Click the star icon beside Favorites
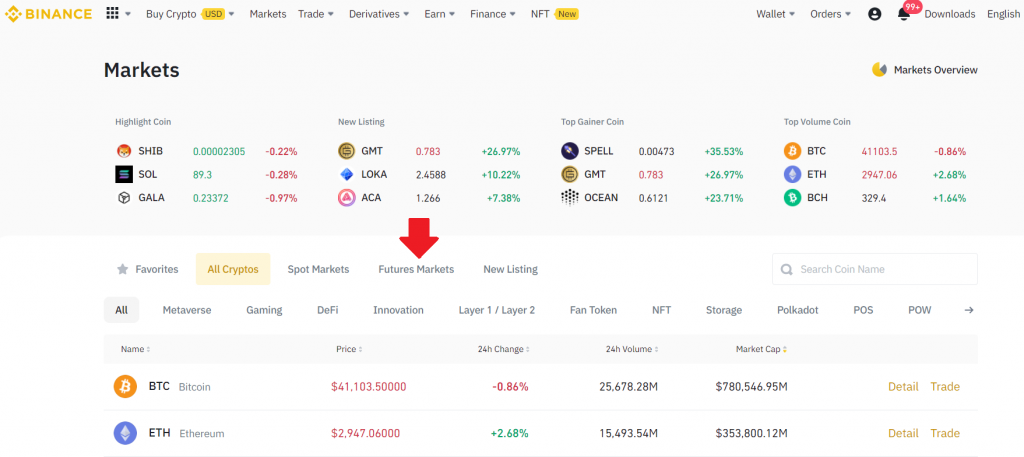The image size is (1024, 457). (x=123, y=269)
